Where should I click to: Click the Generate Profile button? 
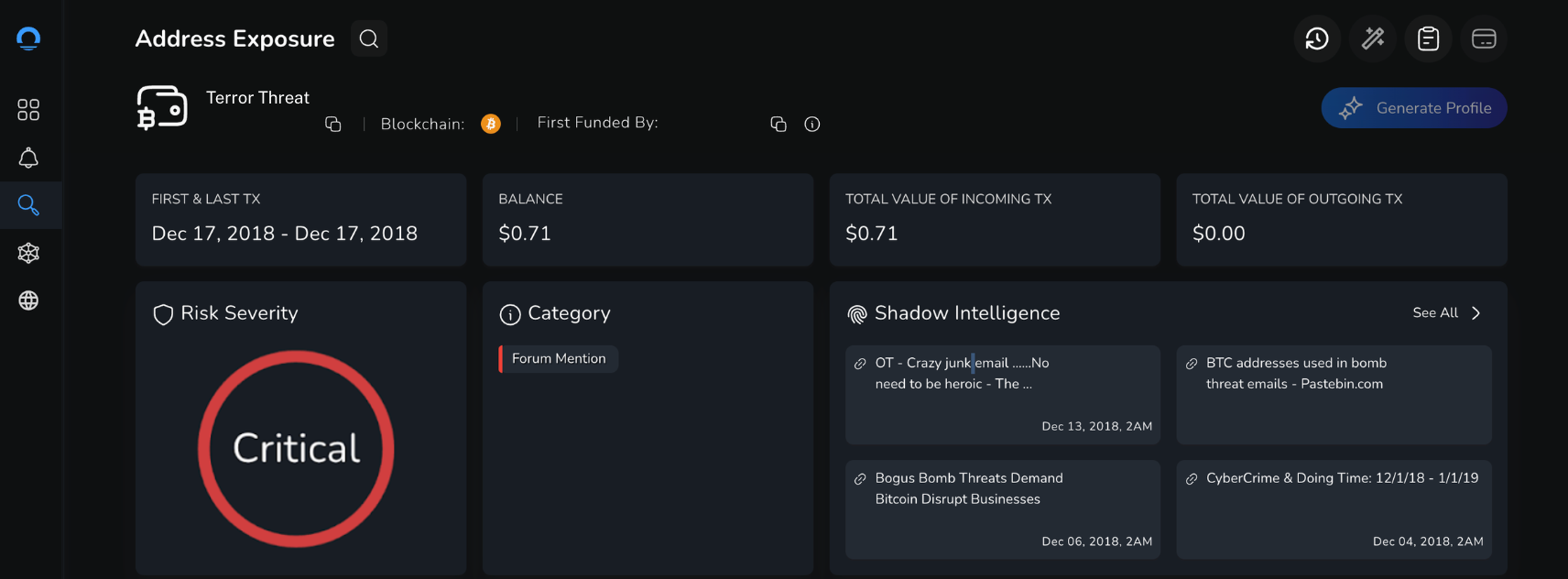coord(1413,108)
